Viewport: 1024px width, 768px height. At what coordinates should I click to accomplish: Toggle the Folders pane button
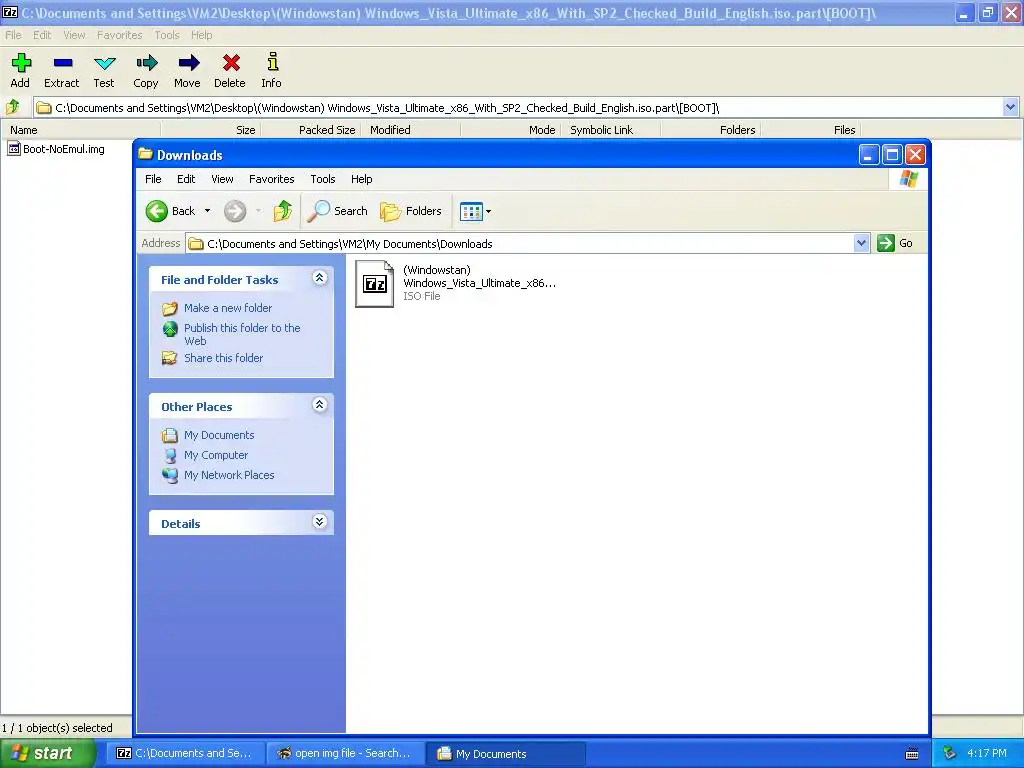pos(411,211)
